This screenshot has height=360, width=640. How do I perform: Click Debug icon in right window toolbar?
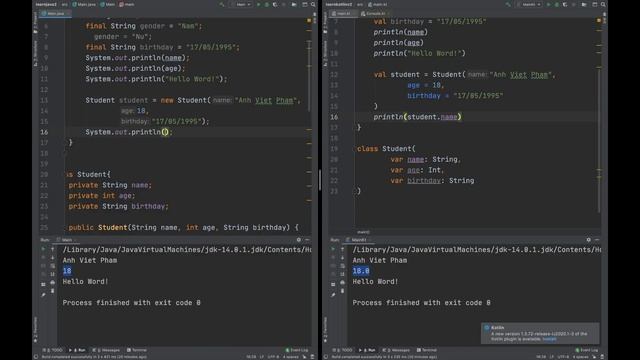(x=556, y=4)
